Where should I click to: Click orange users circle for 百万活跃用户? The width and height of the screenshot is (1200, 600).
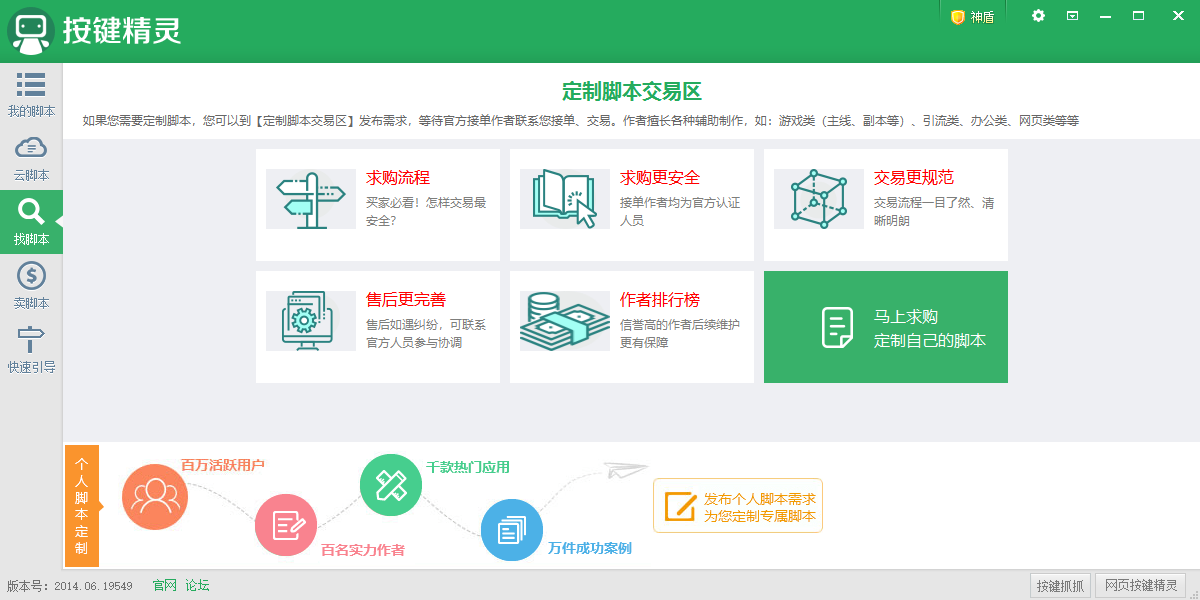[155, 497]
